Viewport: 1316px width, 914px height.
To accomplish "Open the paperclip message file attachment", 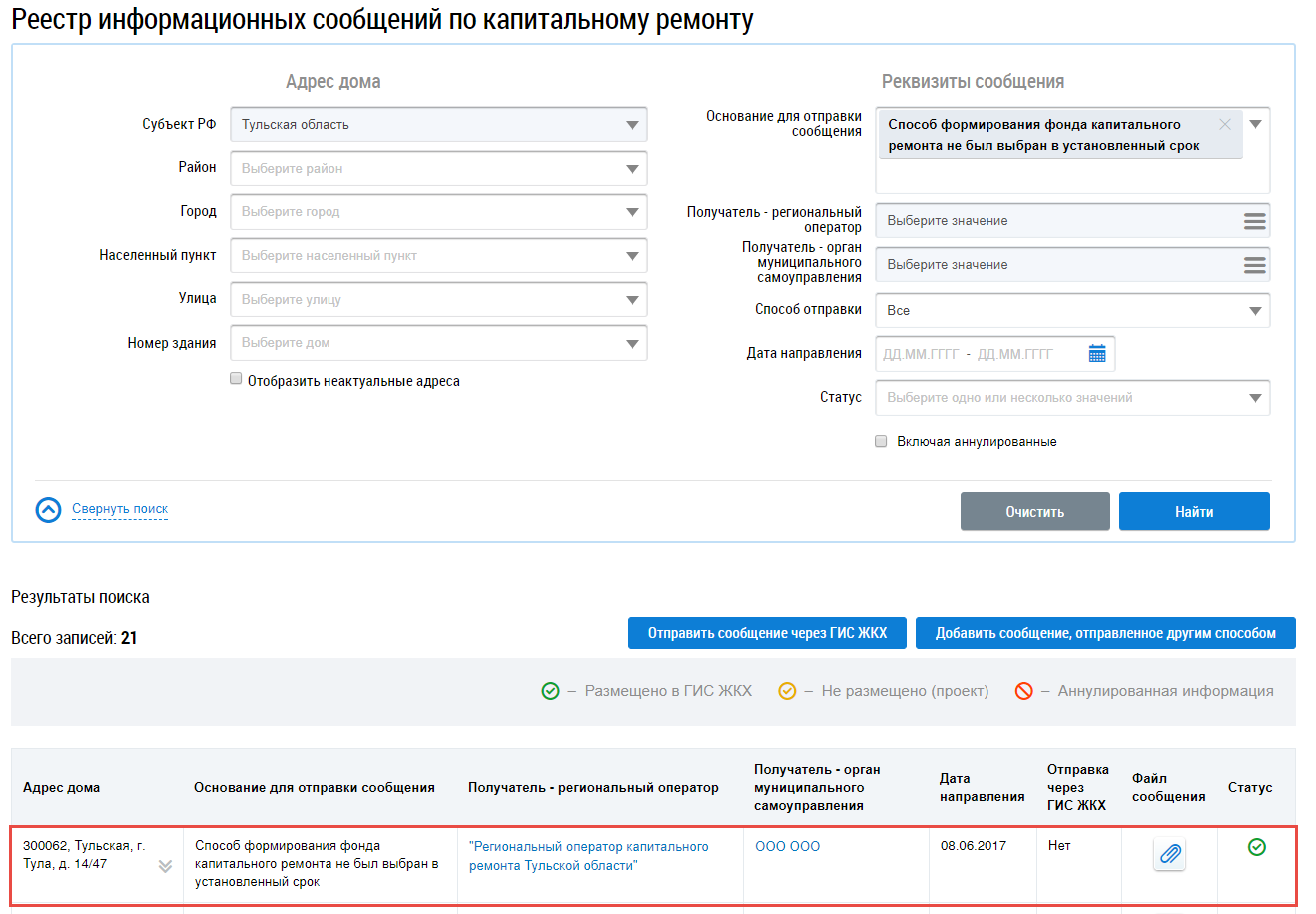I will tap(1169, 854).
